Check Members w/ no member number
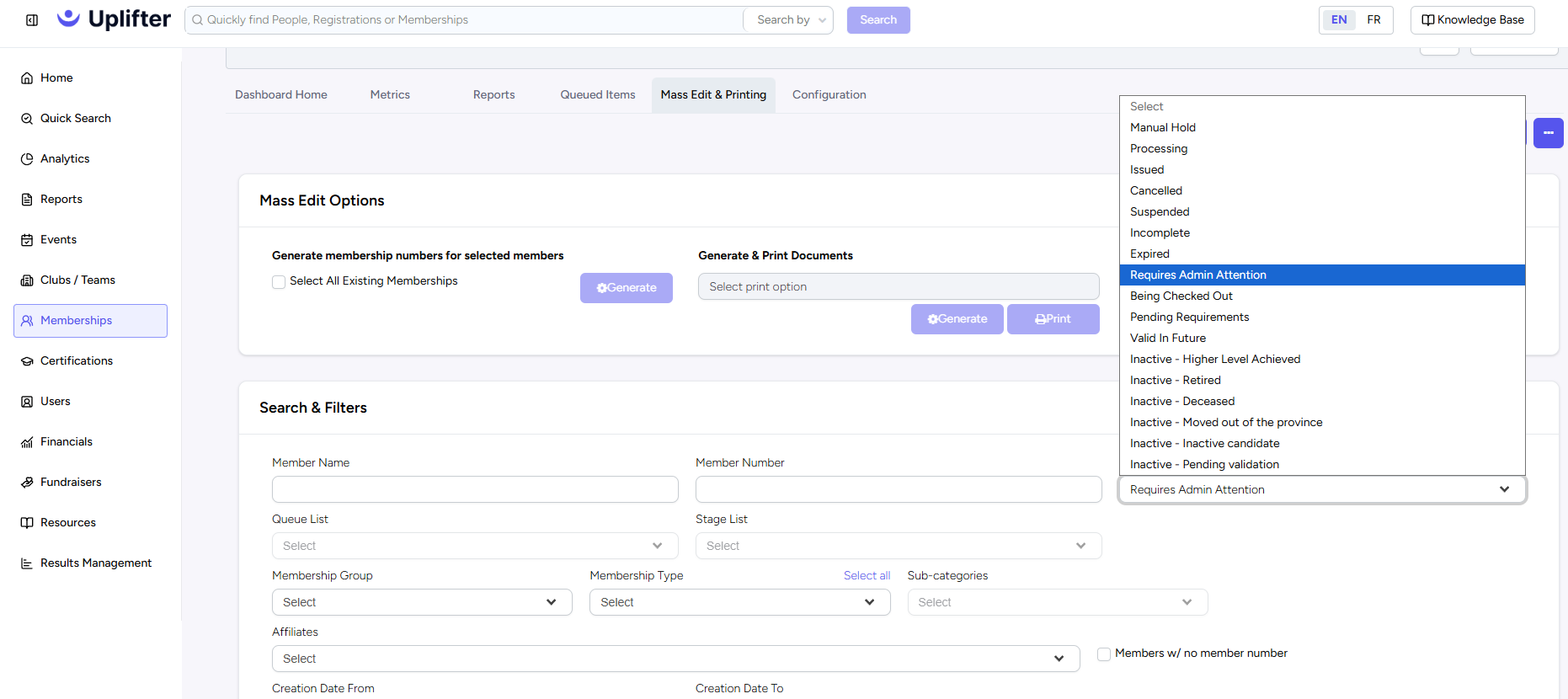The width and height of the screenshot is (1568, 699). [x=1104, y=654]
